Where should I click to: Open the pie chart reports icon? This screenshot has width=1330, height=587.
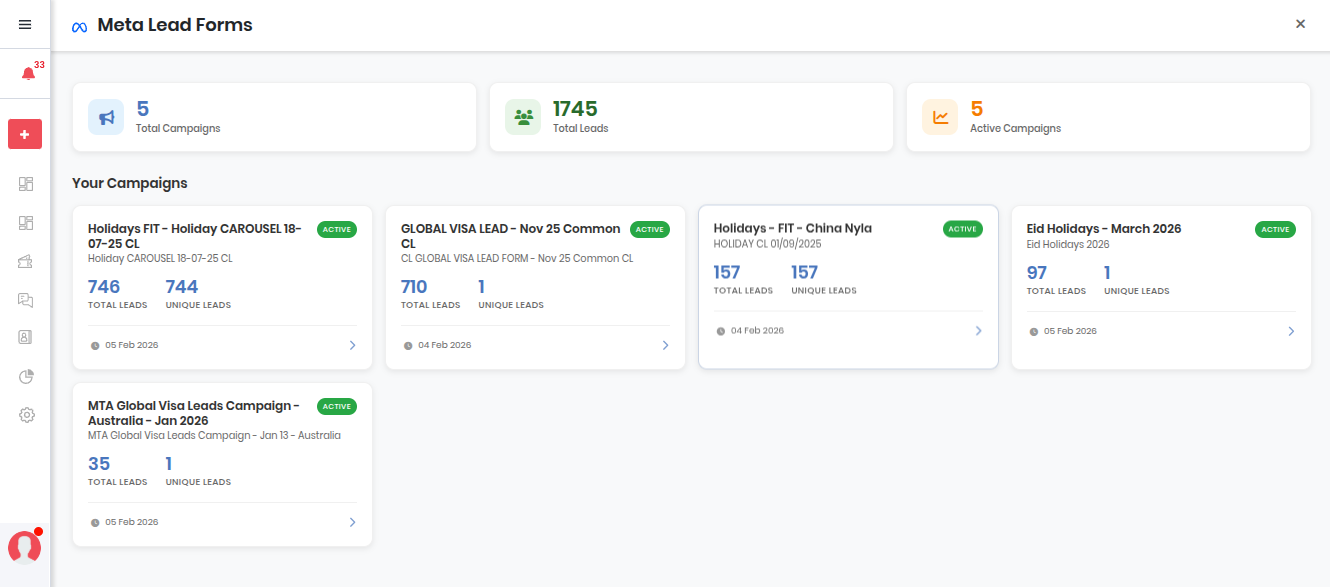point(27,376)
